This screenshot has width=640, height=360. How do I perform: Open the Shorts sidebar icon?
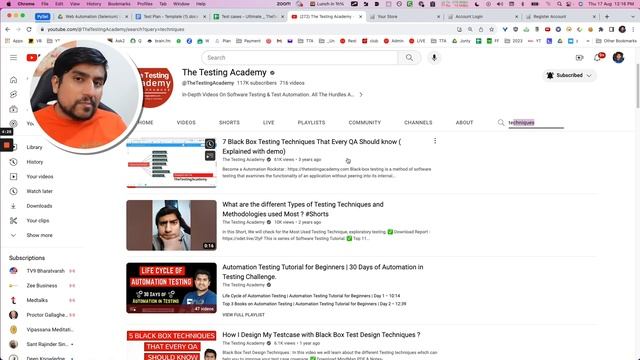[x=13, y=94]
